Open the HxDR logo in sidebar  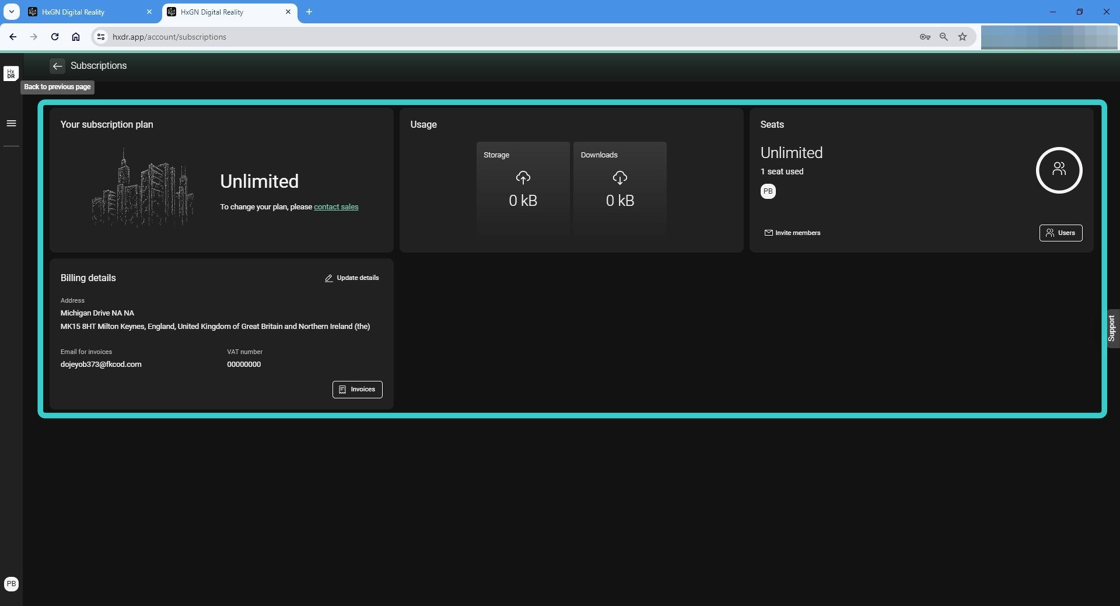[11, 74]
